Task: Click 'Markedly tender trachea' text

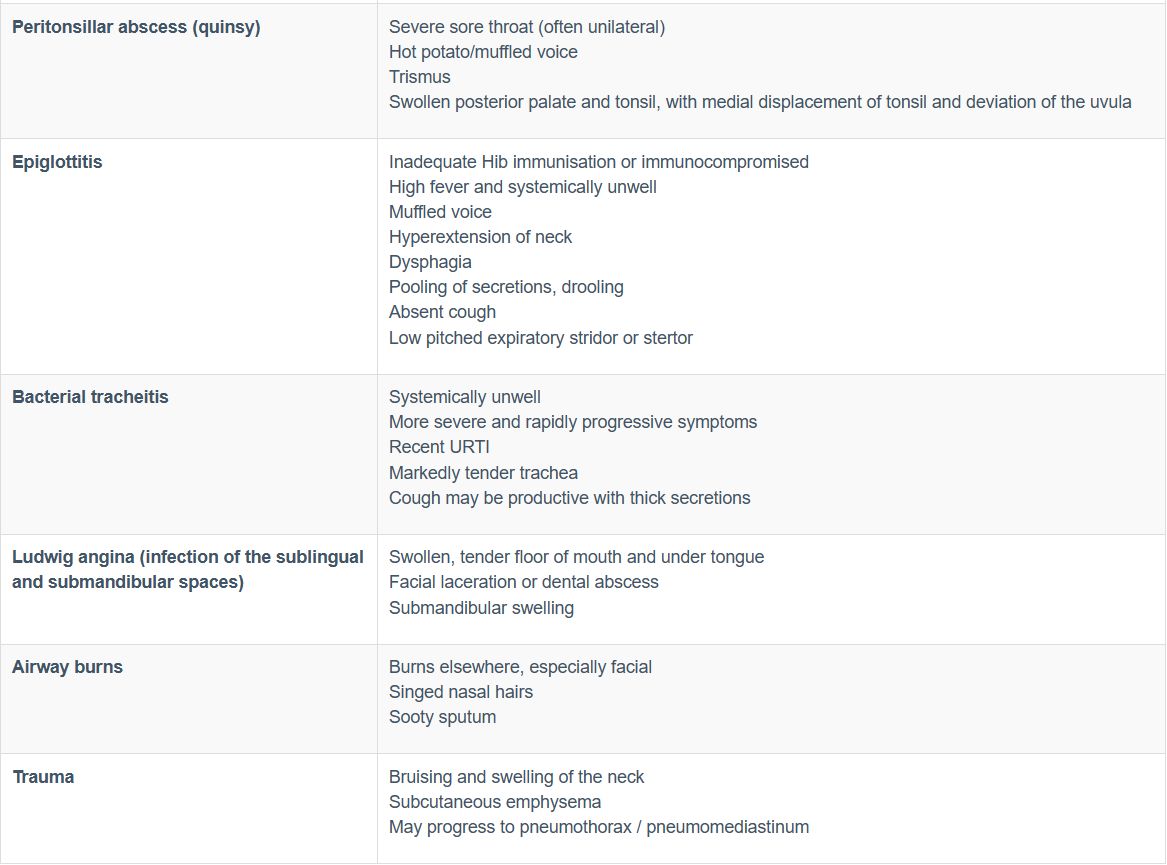Action: coord(483,473)
